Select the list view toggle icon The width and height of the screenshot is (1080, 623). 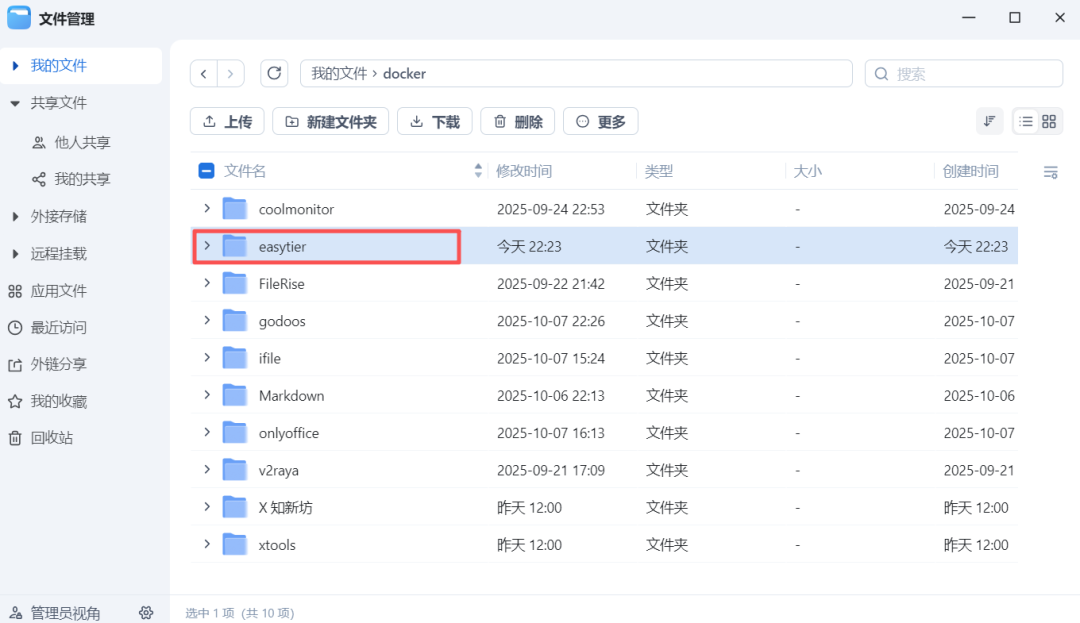[1025, 121]
